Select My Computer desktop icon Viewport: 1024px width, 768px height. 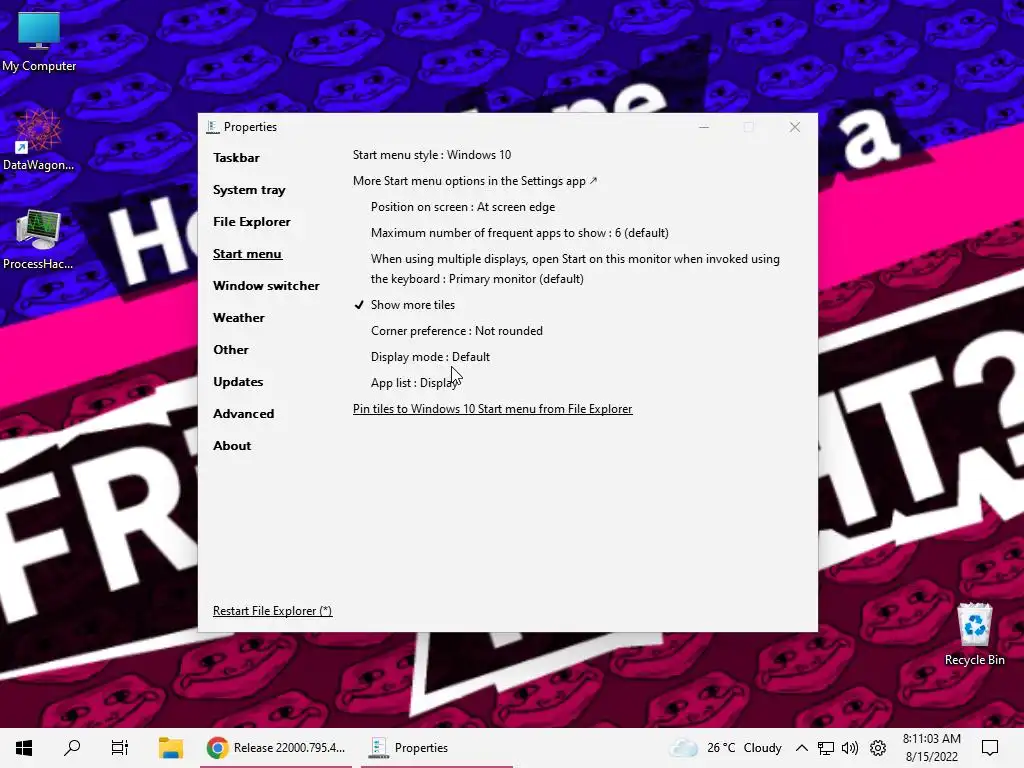click(x=39, y=41)
